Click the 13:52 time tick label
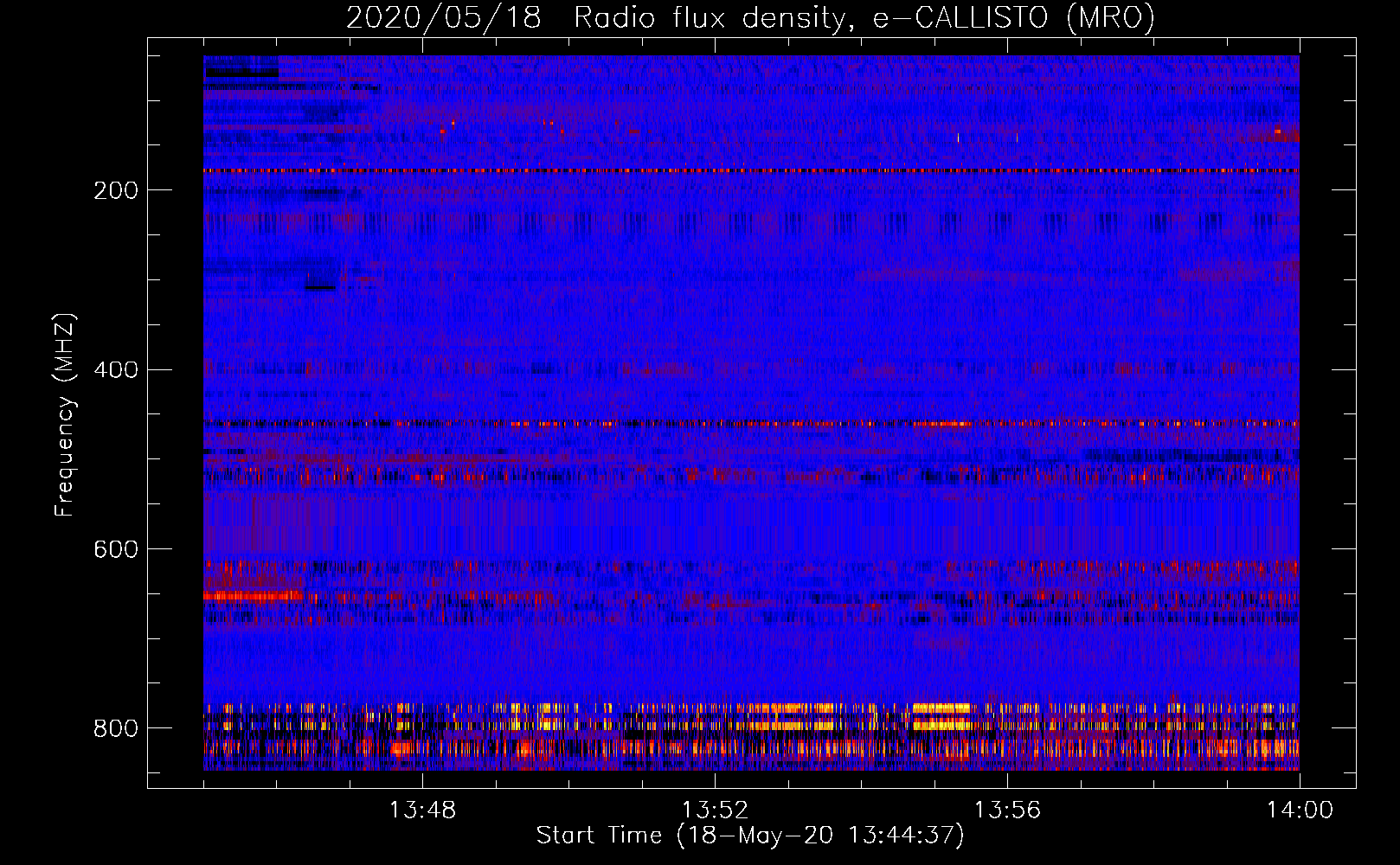Image resolution: width=1400 pixels, height=865 pixels. point(715,811)
